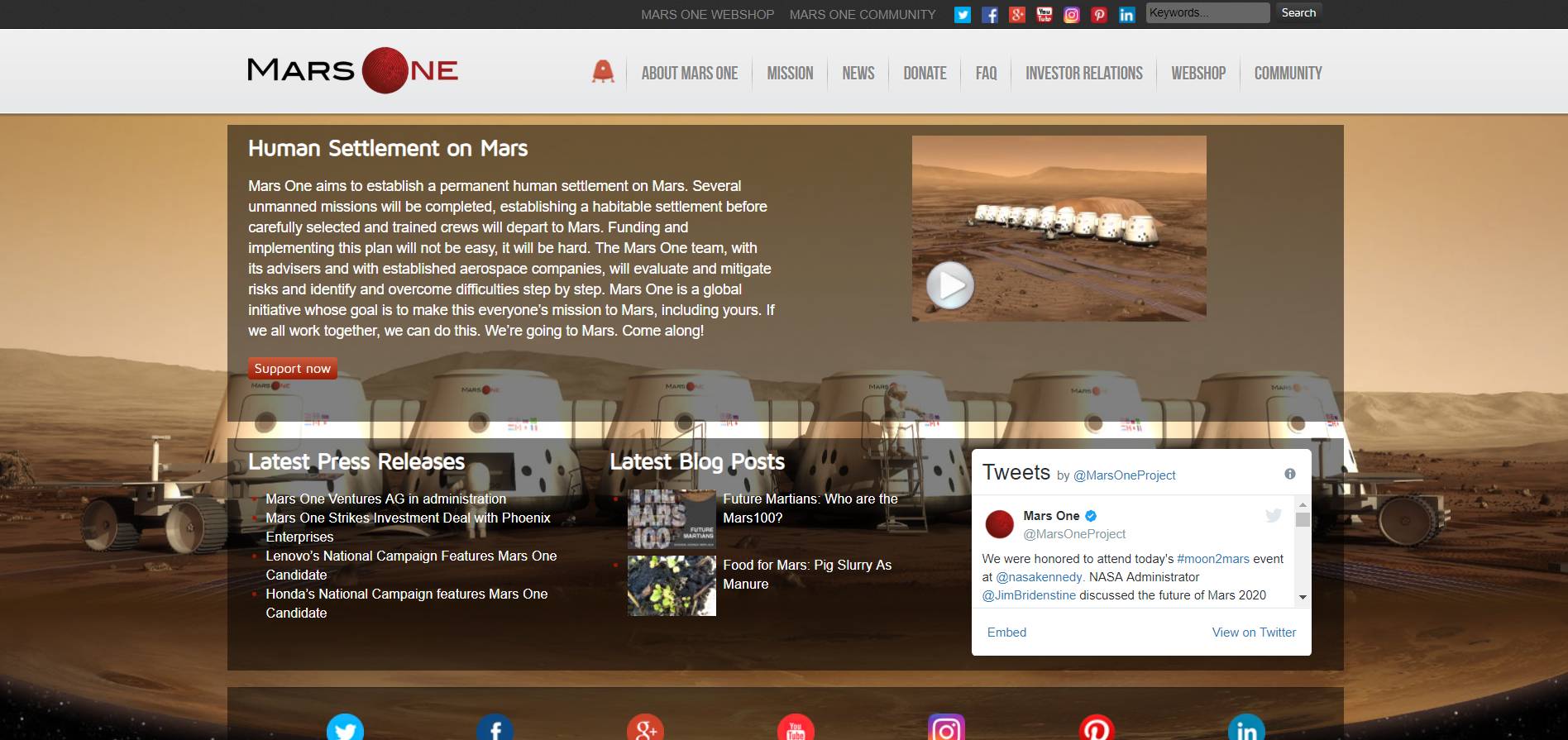Screen dimensions: 1568x740
Task: Click @MarsOneProject in Tweets header
Action: coord(1124,475)
